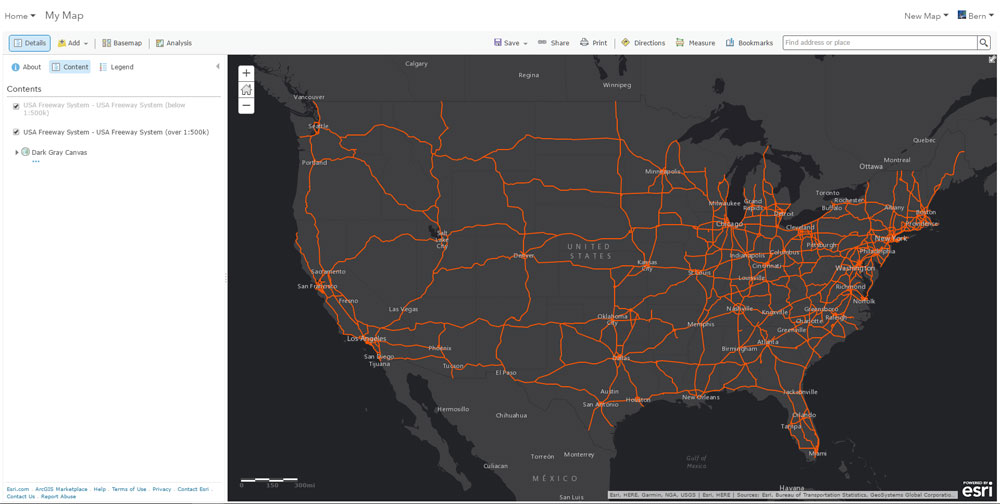Click the Winnipeg label on map

click(x=617, y=85)
